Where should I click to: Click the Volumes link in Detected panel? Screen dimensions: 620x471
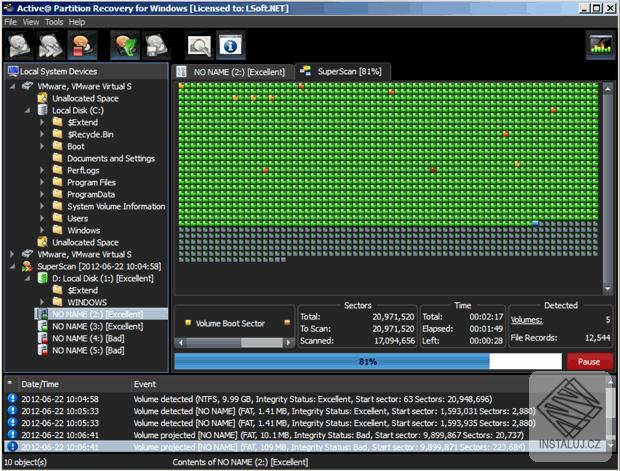[x=526, y=321]
